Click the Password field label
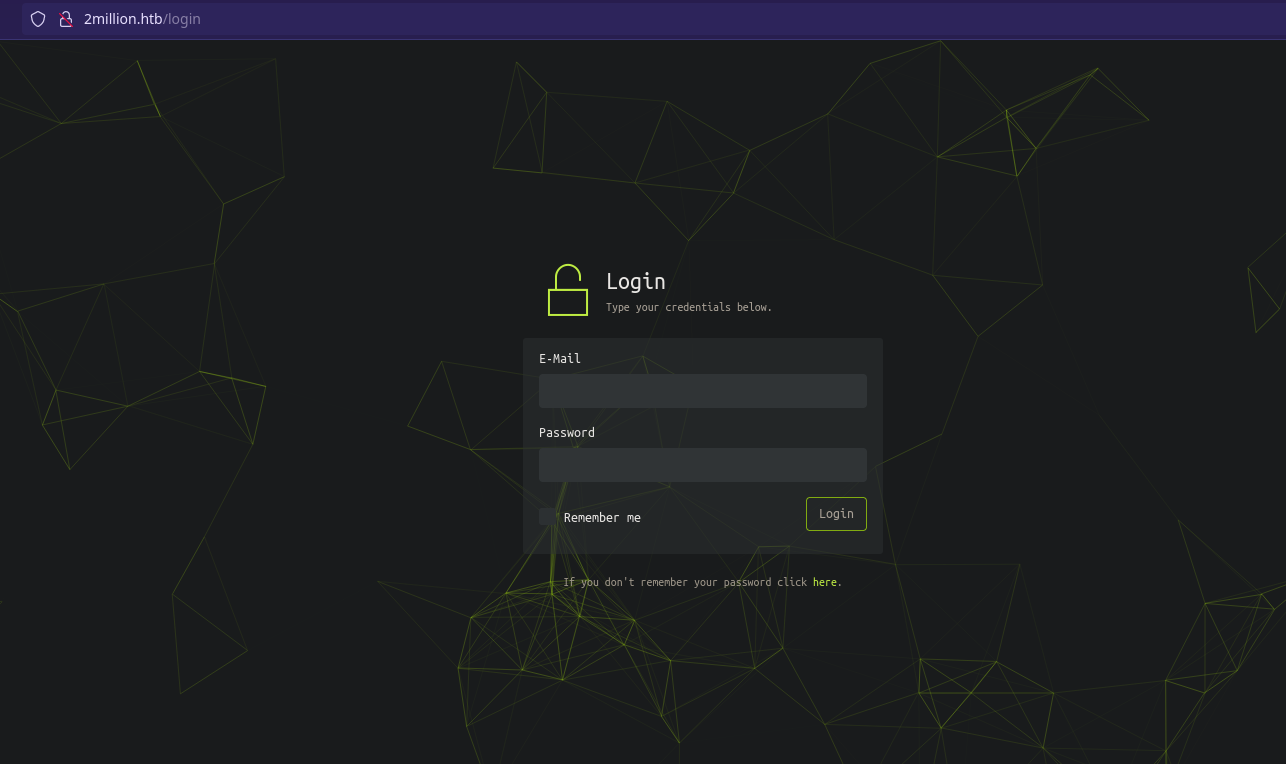Viewport: 1286px width, 764px height. [x=566, y=433]
